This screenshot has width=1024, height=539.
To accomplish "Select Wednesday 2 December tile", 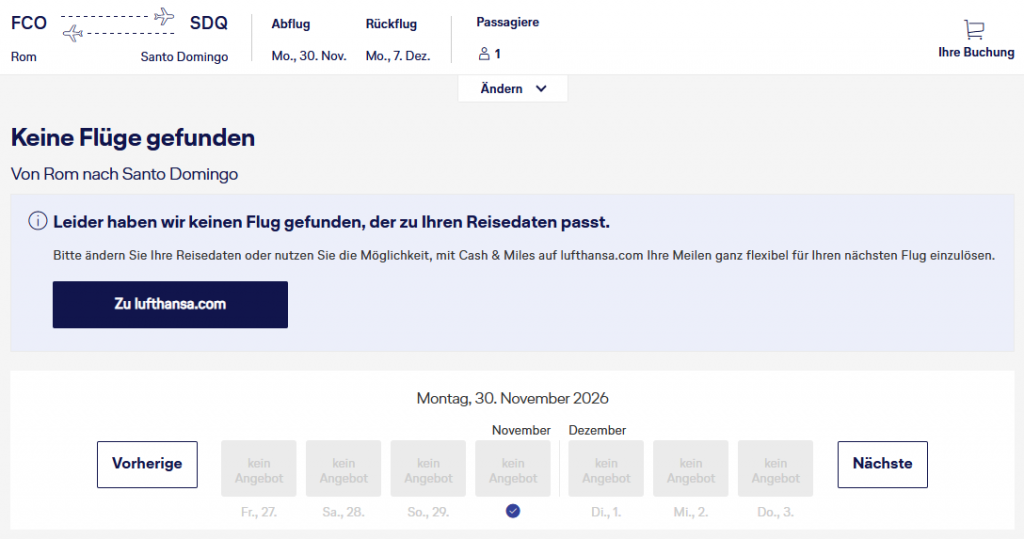I will pyautogui.click(x=691, y=468).
